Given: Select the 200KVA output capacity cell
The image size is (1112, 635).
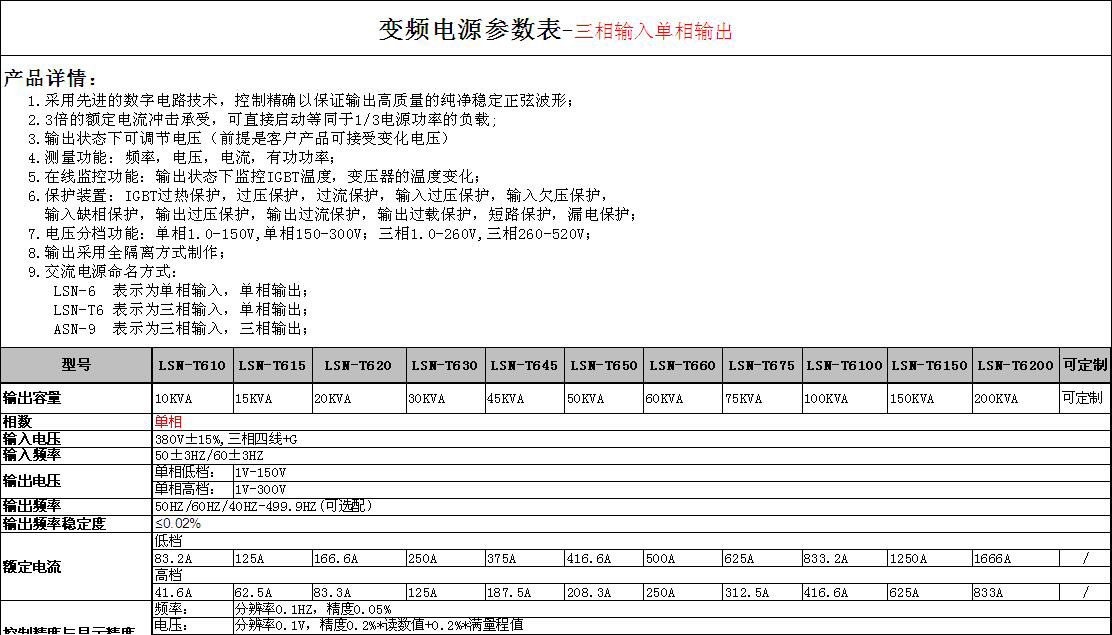Looking at the screenshot, I should coord(1015,398).
